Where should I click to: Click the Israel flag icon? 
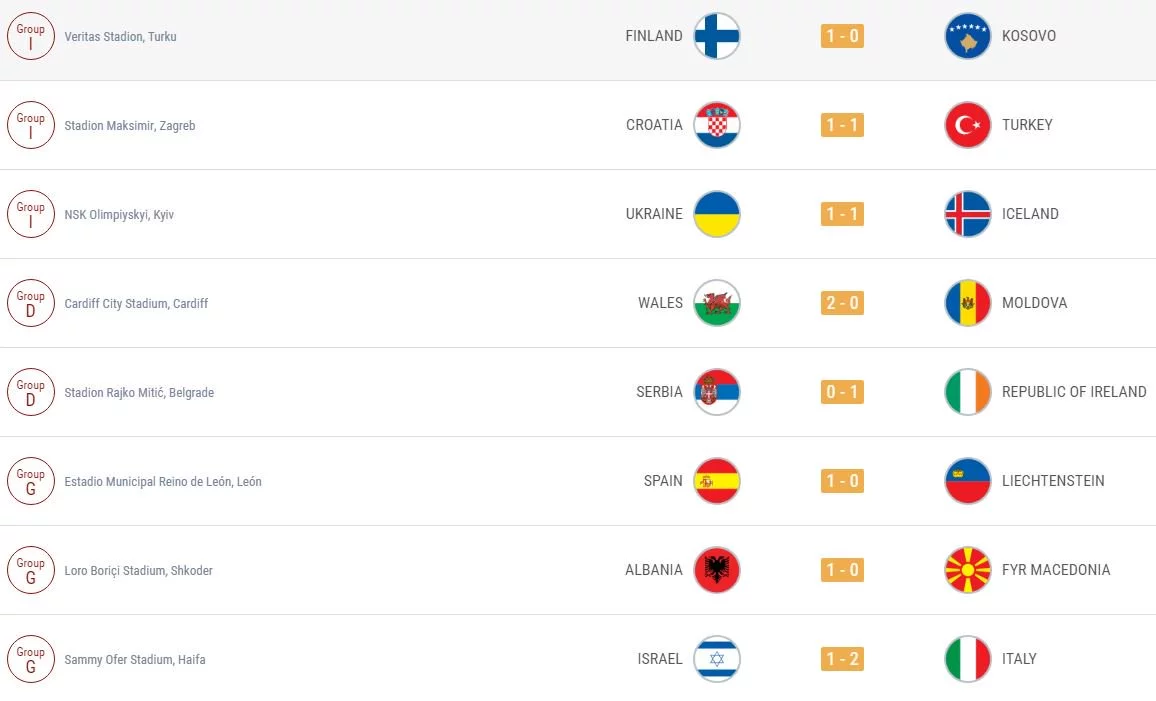[x=716, y=659]
